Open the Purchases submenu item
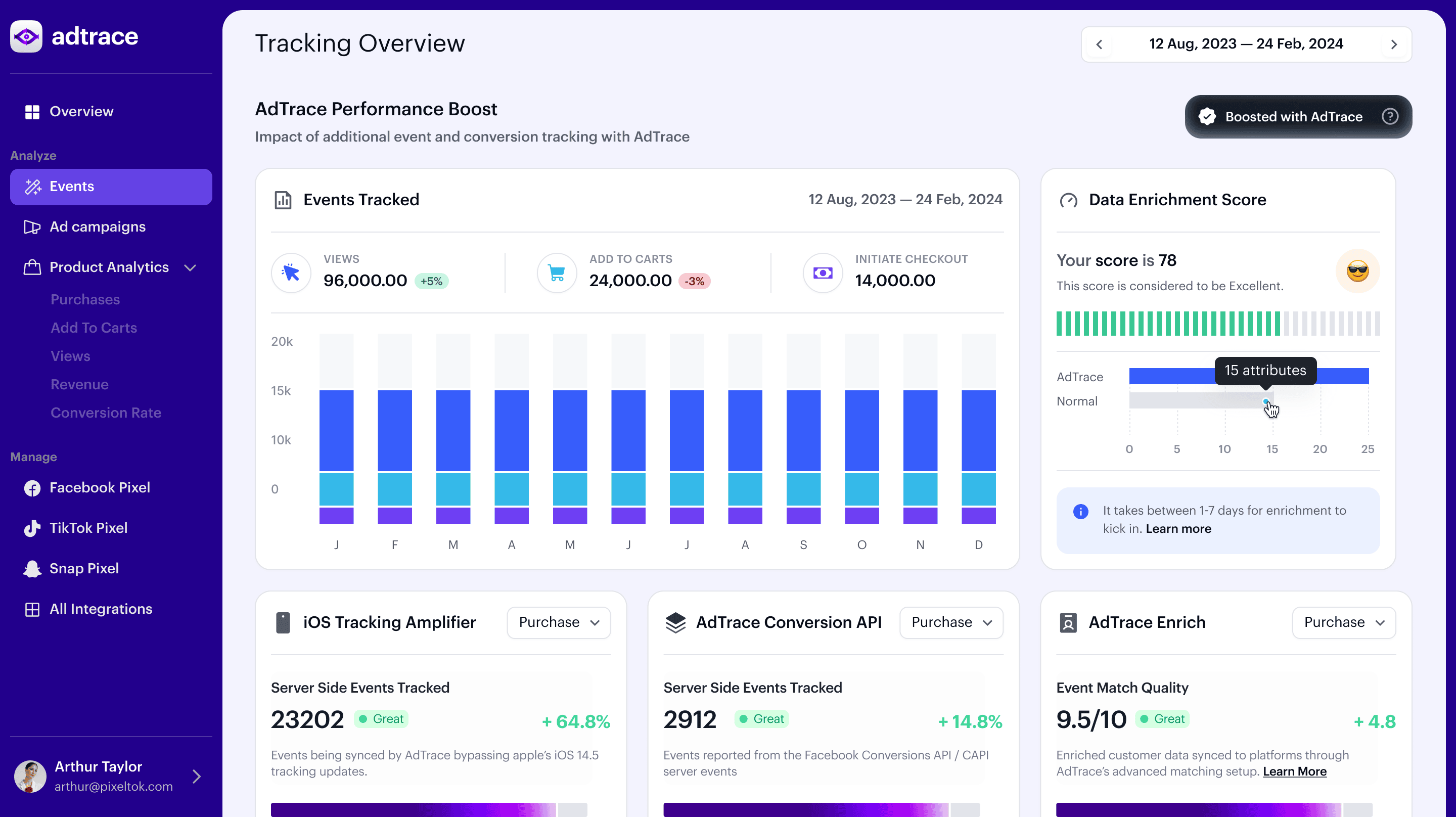 [85, 300]
